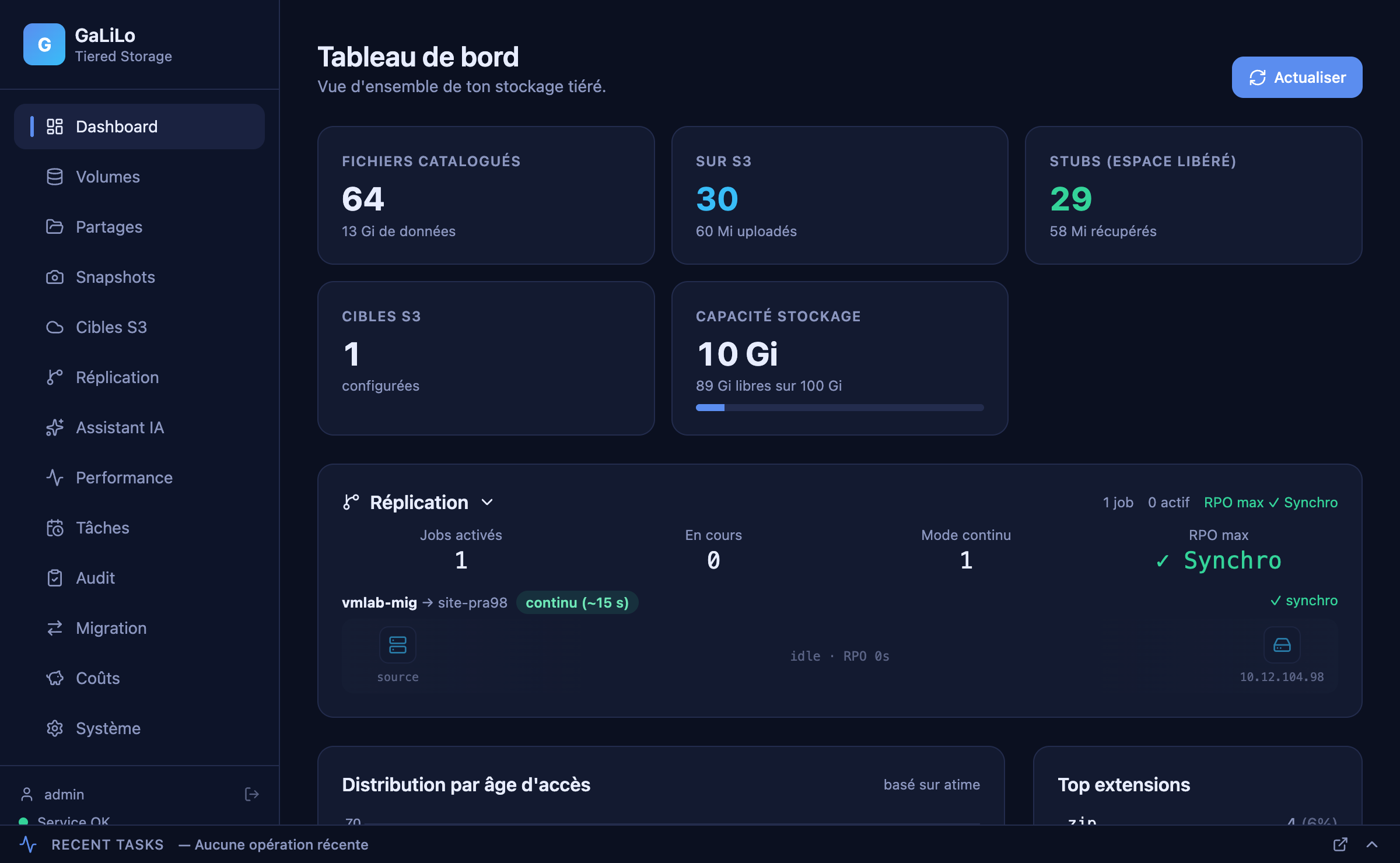Open recent tasks in external window icon
1400x863 pixels.
coord(1340,844)
